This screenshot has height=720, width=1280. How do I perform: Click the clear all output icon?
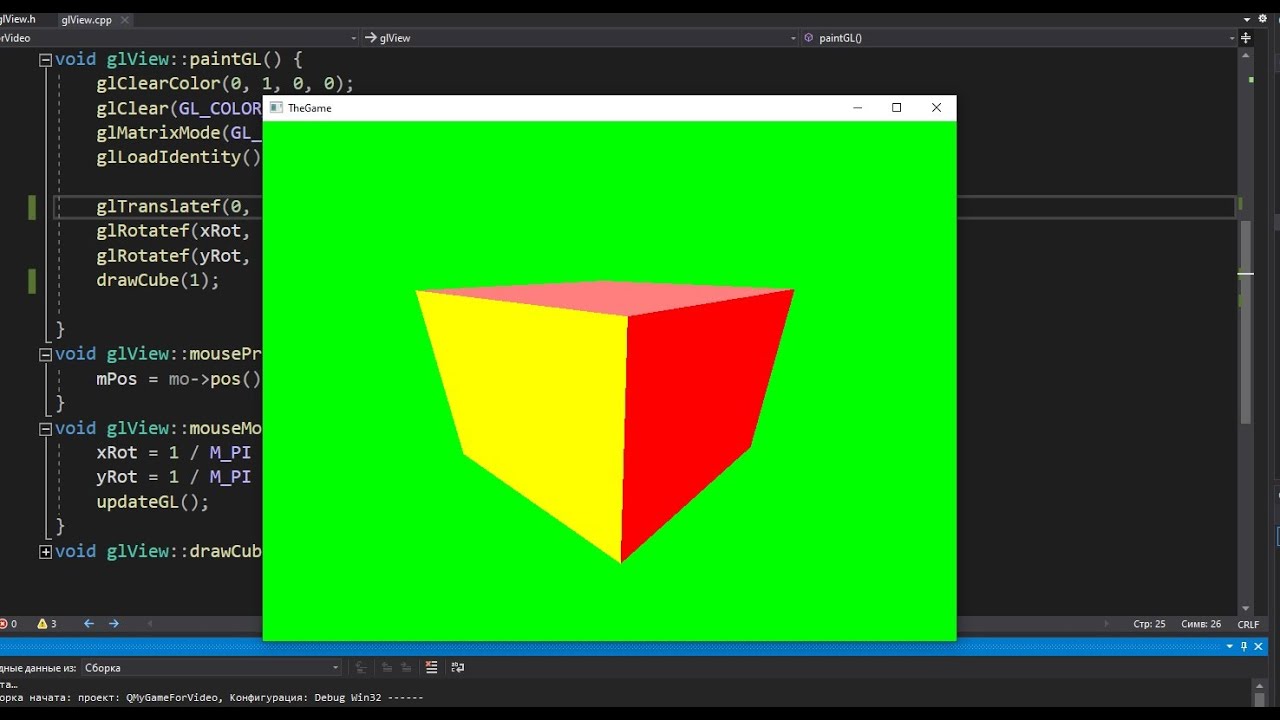pos(432,668)
